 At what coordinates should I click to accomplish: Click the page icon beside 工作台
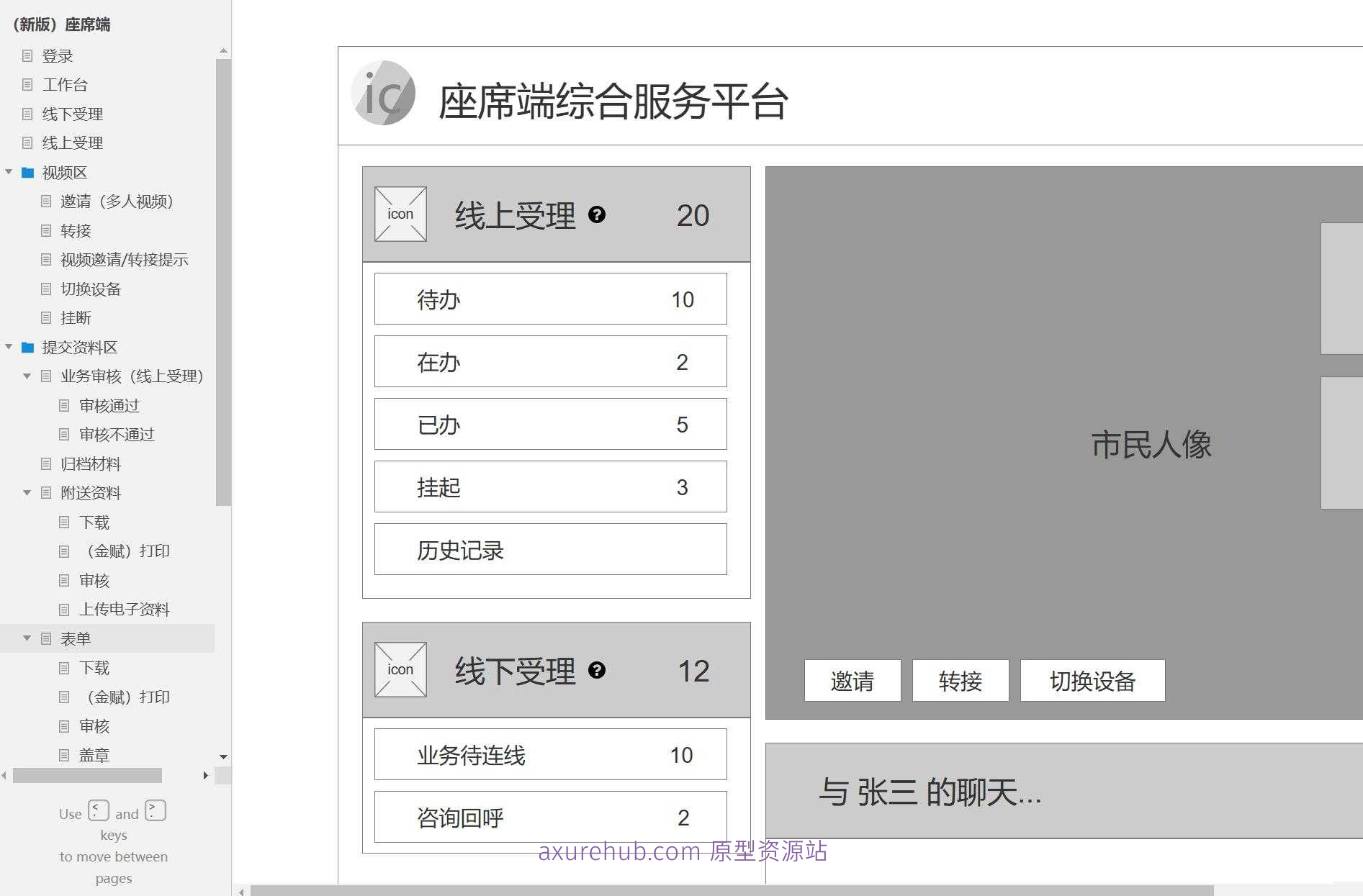click(28, 84)
